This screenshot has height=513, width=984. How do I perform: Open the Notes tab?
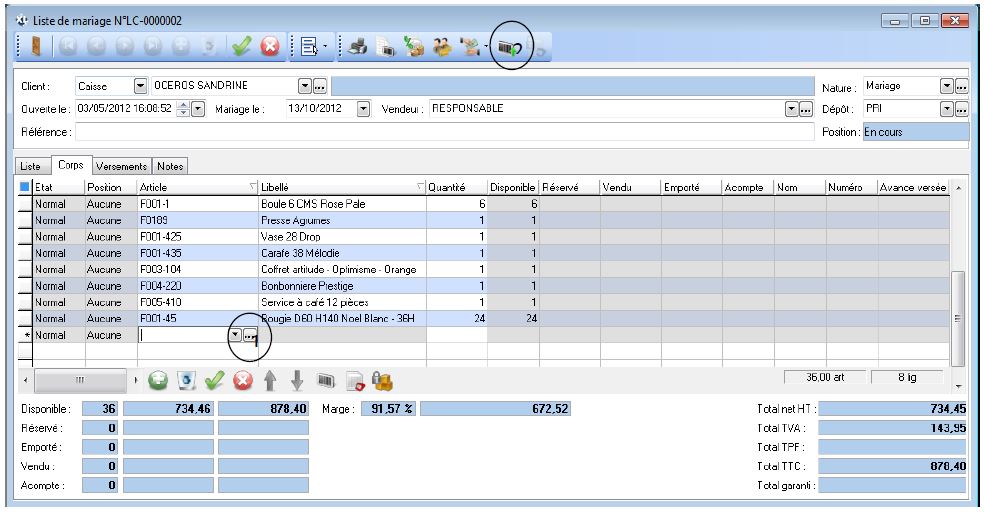click(x=171, y=166)
